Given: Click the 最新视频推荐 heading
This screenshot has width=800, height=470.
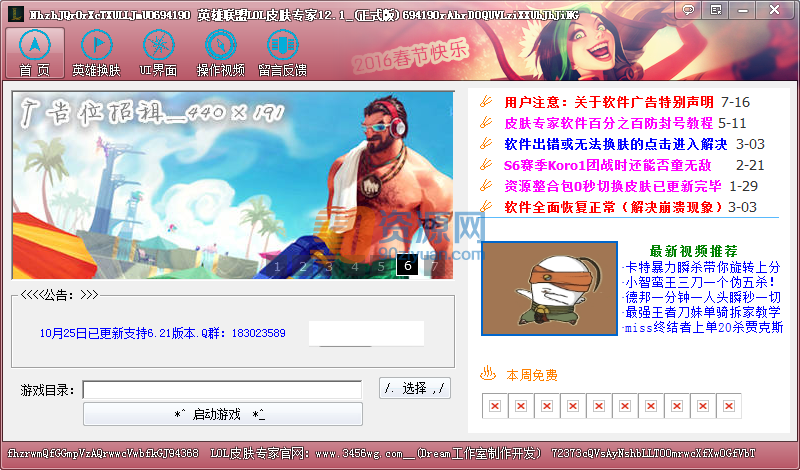Looking at the screenshot, I should tap(693, 251).
